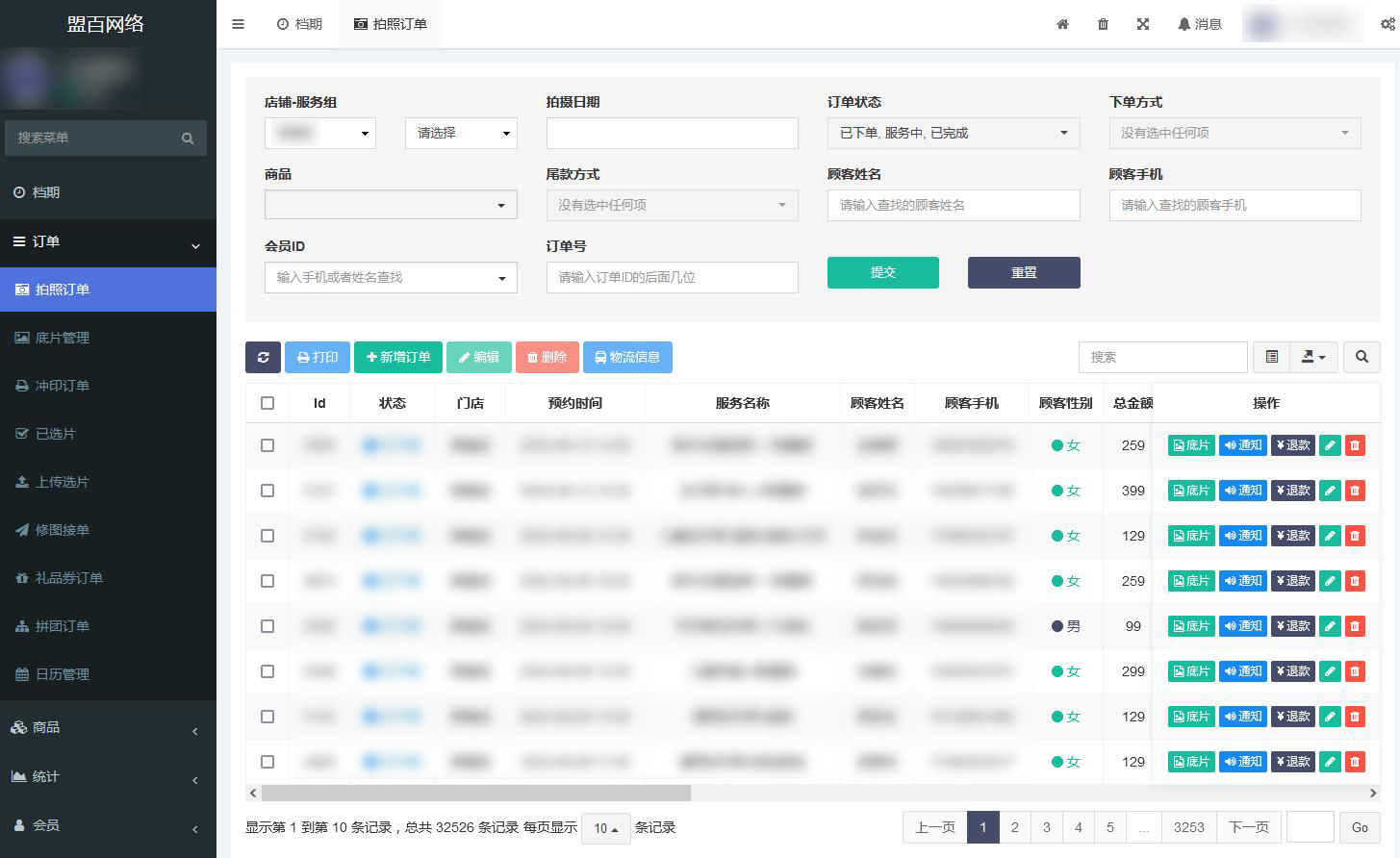Image resolution: width=1400 pixels, height=858 pixels.
Task: Click the refresh icon button above the table
Action: coord(263,357)
